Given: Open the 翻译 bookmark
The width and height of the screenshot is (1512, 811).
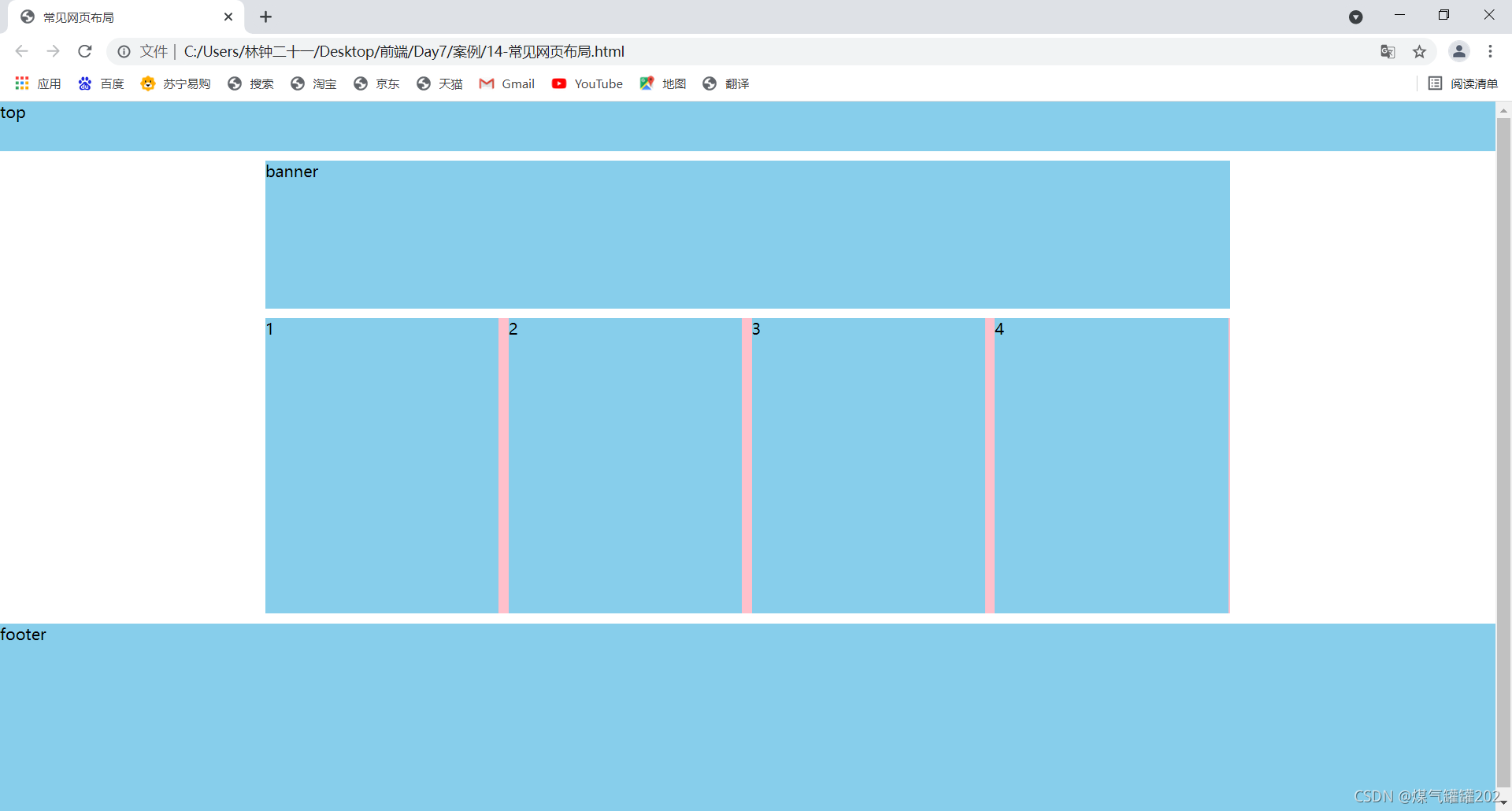Looking at the screenshot, I should (x=726, y=83).
